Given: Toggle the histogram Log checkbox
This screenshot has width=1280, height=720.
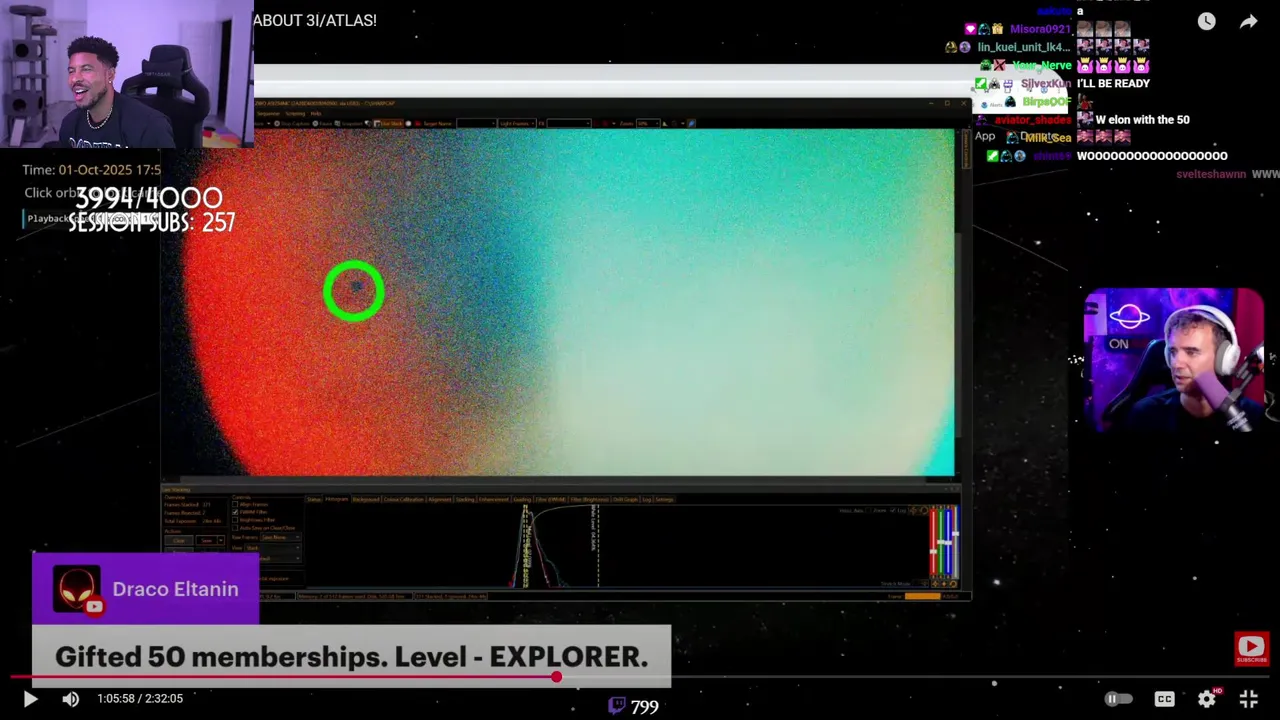Looking at the screenshot, I should click(892, 510).
